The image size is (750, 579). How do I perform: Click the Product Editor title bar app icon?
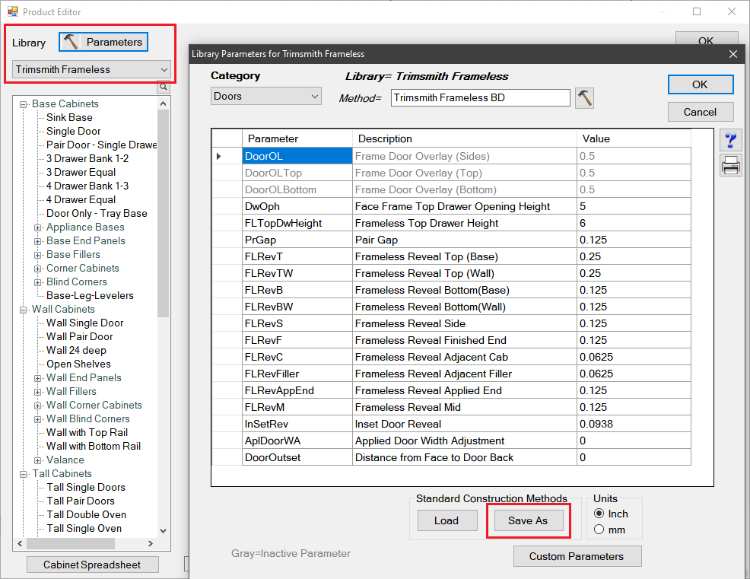point(12,11)
